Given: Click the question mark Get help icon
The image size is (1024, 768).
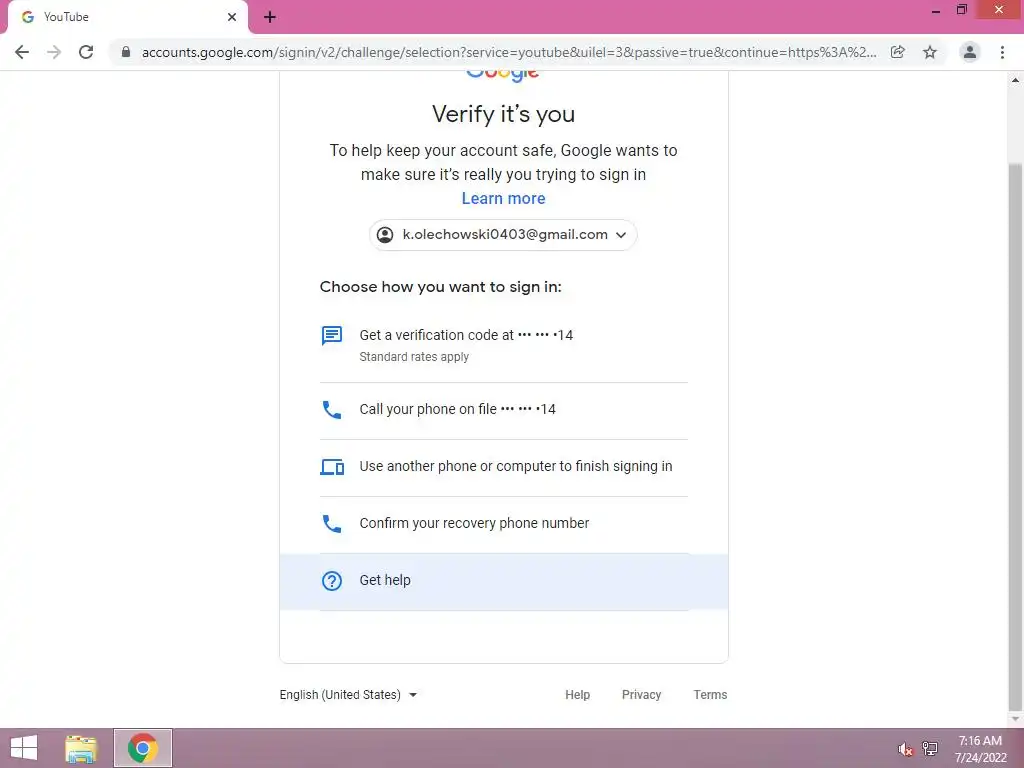Looking at the screenshot, I should [x=332, y=581].
